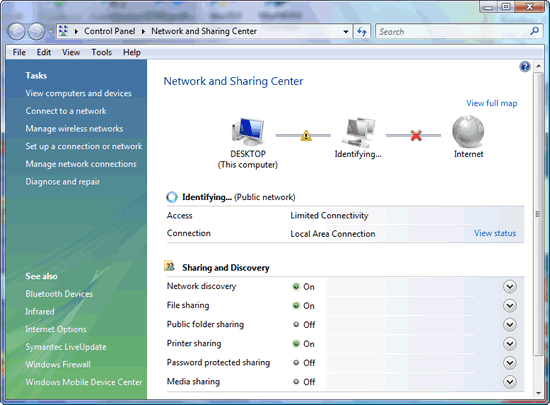550x405 pixels.
Task: Open Diagnose and repair task
Action: (x=62, y=182)
